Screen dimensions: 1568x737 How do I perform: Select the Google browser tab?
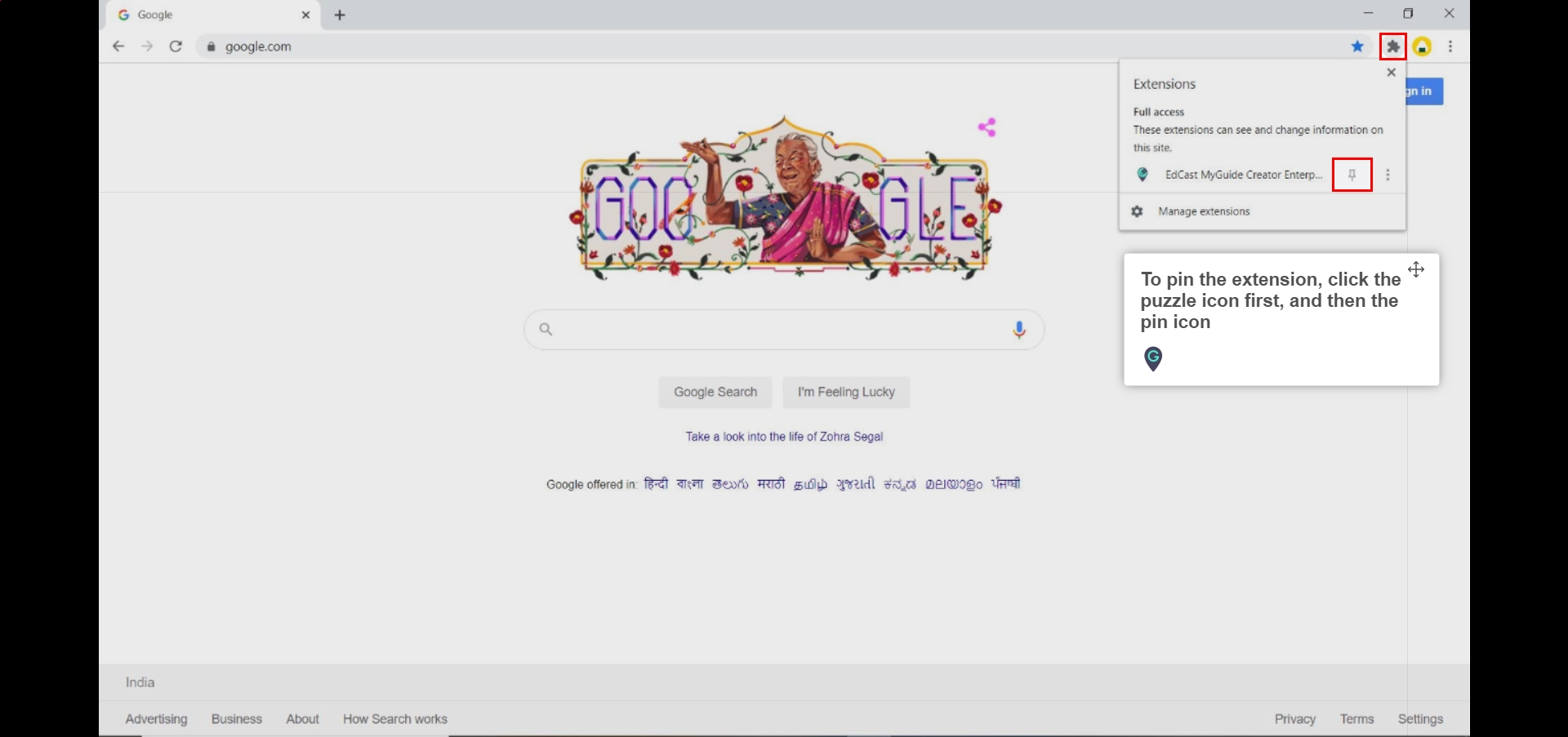pyautogui.click(x=212, y=15)
